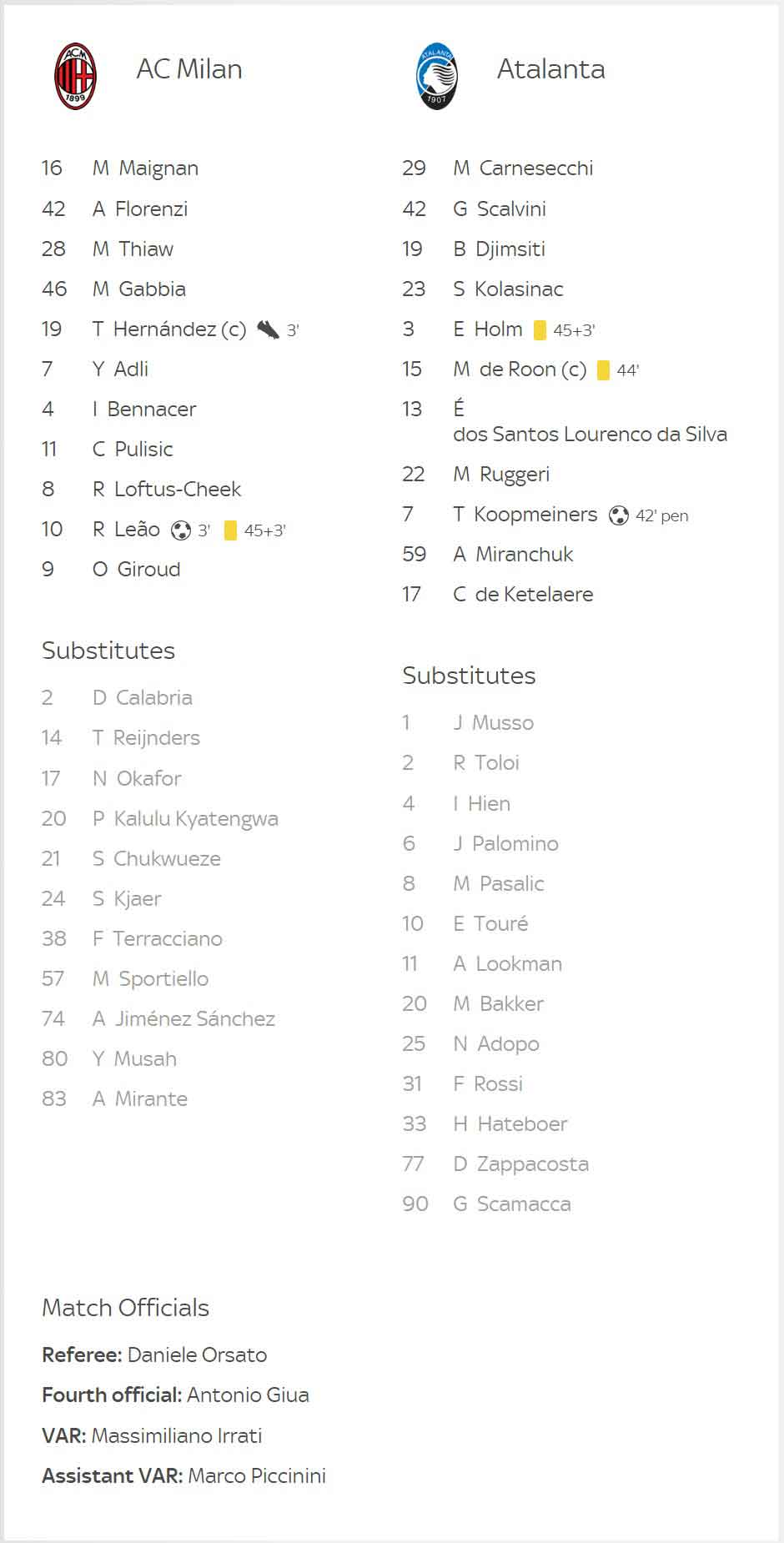
Task: Click the AC Milan club crest
Action: pyautogui.click(x=76, y=77)
